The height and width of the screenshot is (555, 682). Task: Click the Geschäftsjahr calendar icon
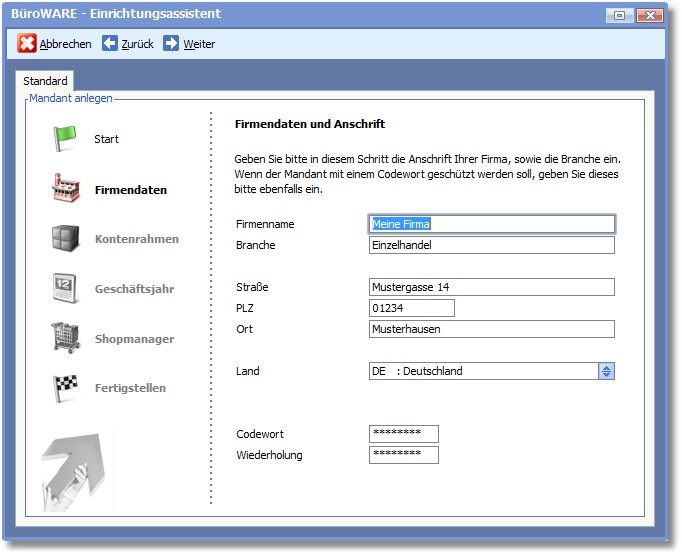pos(65,288)
